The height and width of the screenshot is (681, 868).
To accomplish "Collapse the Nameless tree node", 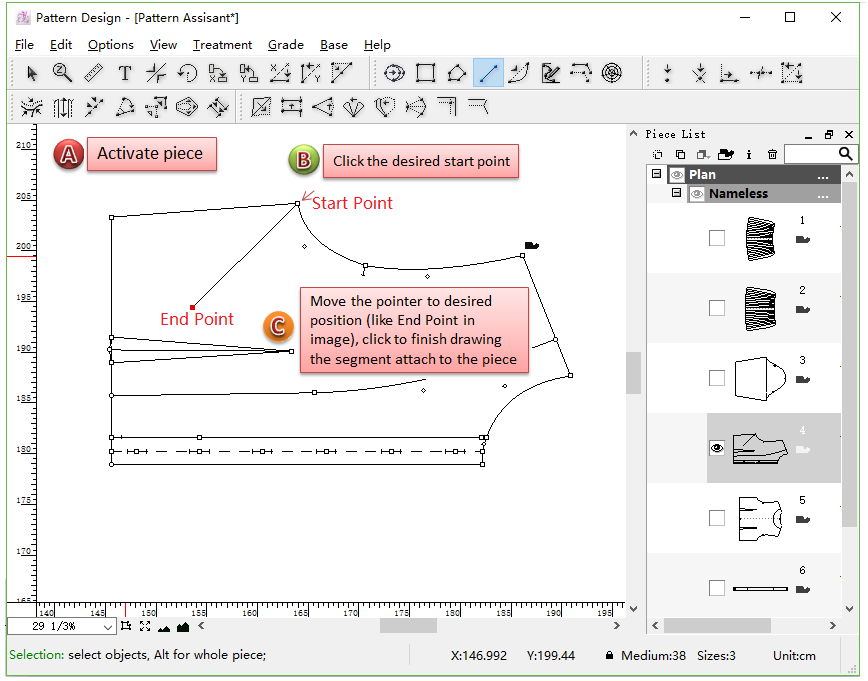I will [676, 193].
